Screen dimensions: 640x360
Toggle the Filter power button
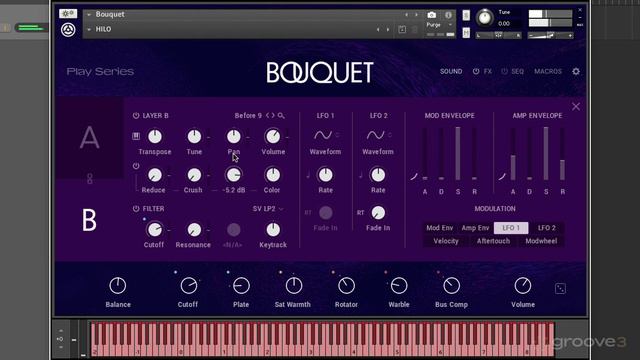pyautogui.click(x=136, y=209)
